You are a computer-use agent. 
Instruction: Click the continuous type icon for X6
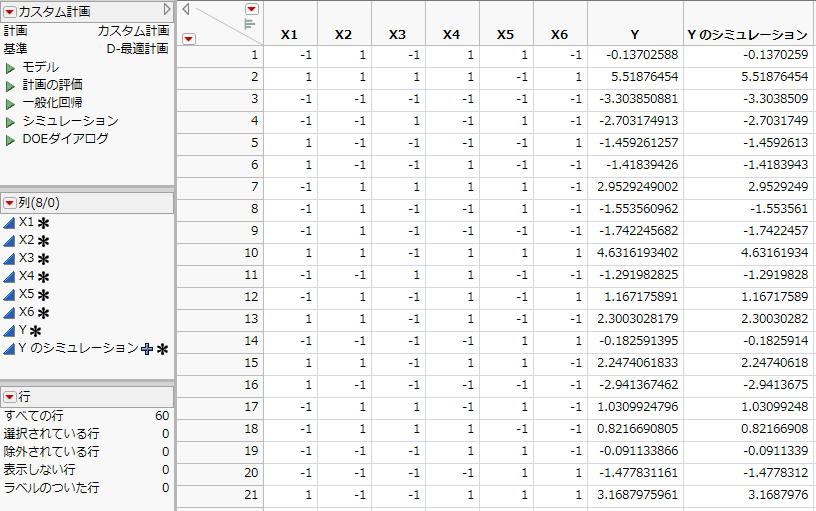coord(9,313)
